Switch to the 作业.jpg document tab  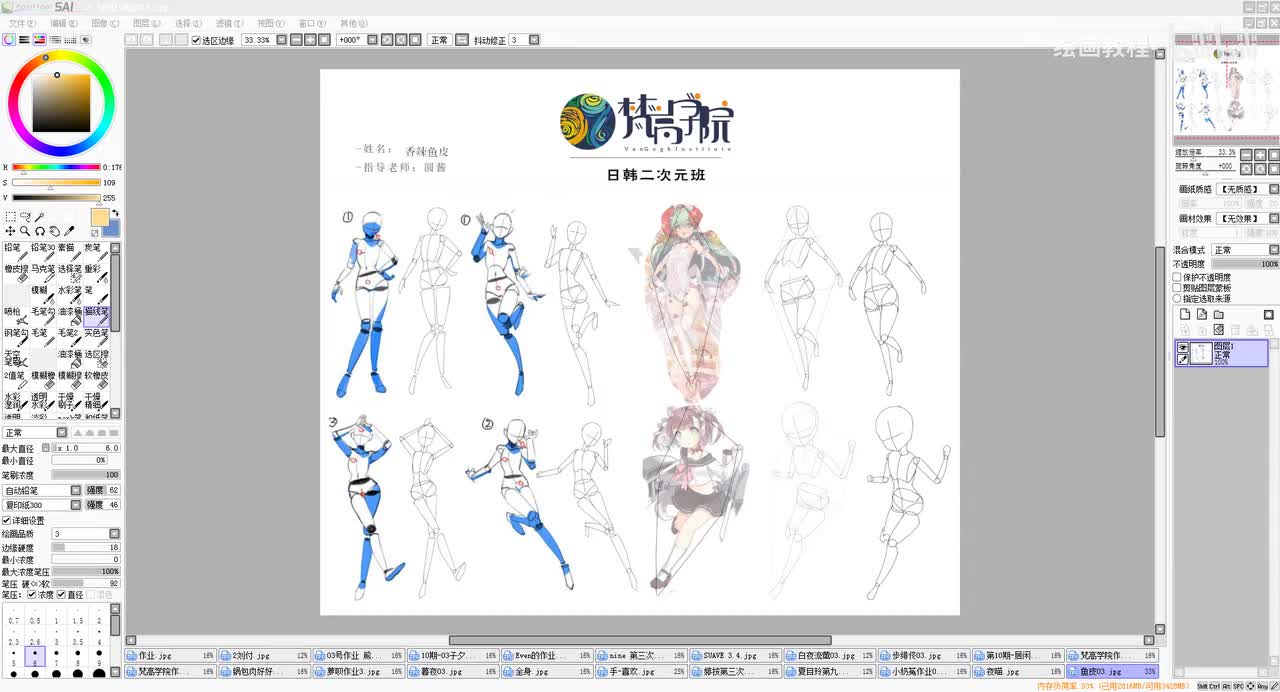(x=171, y=656)
